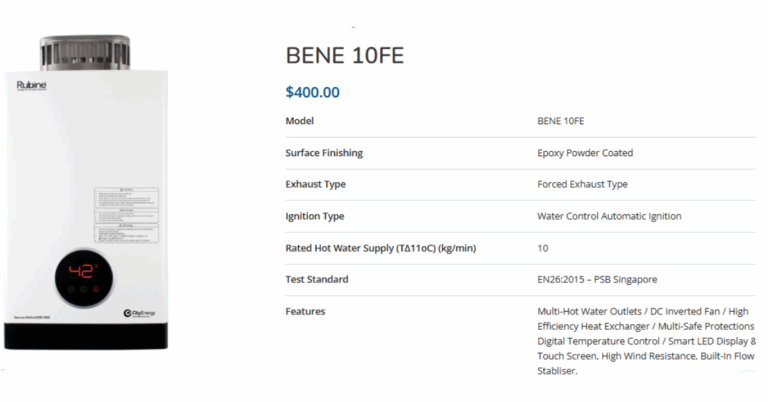The height and width of the screenshot is (402, 768).
Task: Click the exhaust vent atop the heater
Action: 85,52
